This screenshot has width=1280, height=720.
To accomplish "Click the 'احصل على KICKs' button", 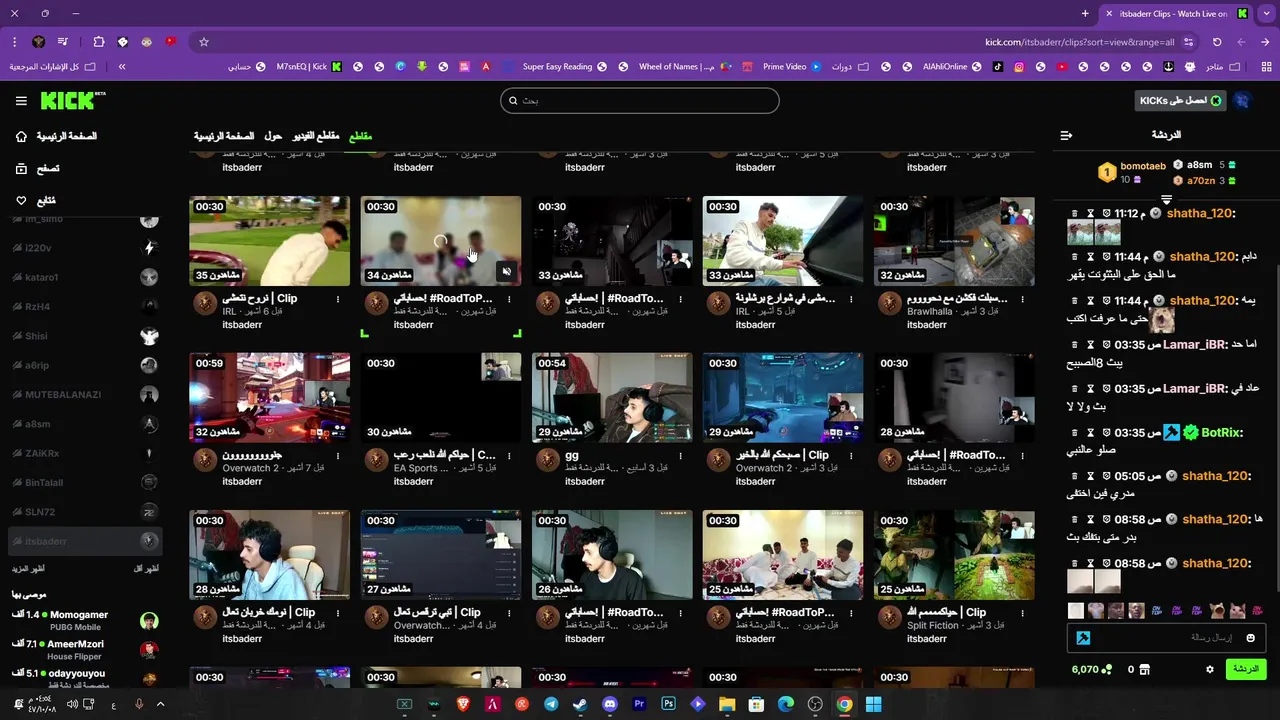I will 1181,101.
